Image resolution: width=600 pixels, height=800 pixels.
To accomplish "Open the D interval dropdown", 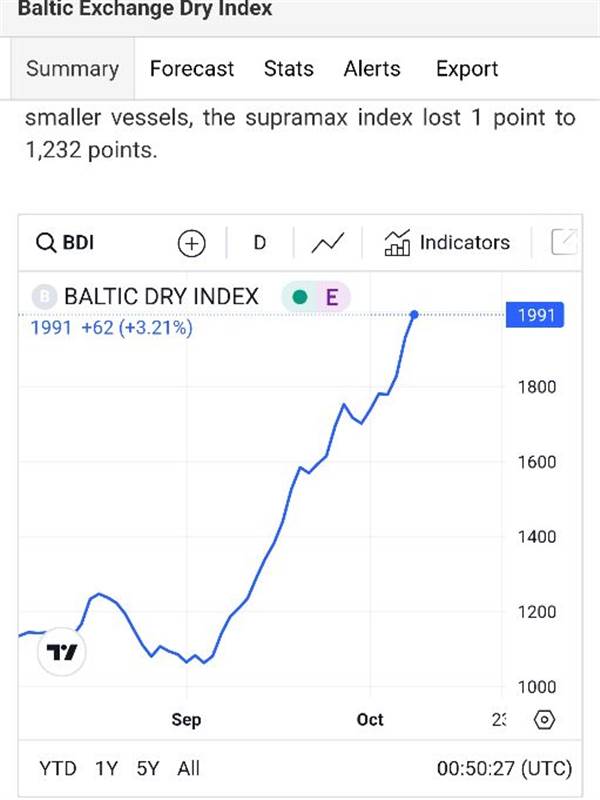I will 260,243.
